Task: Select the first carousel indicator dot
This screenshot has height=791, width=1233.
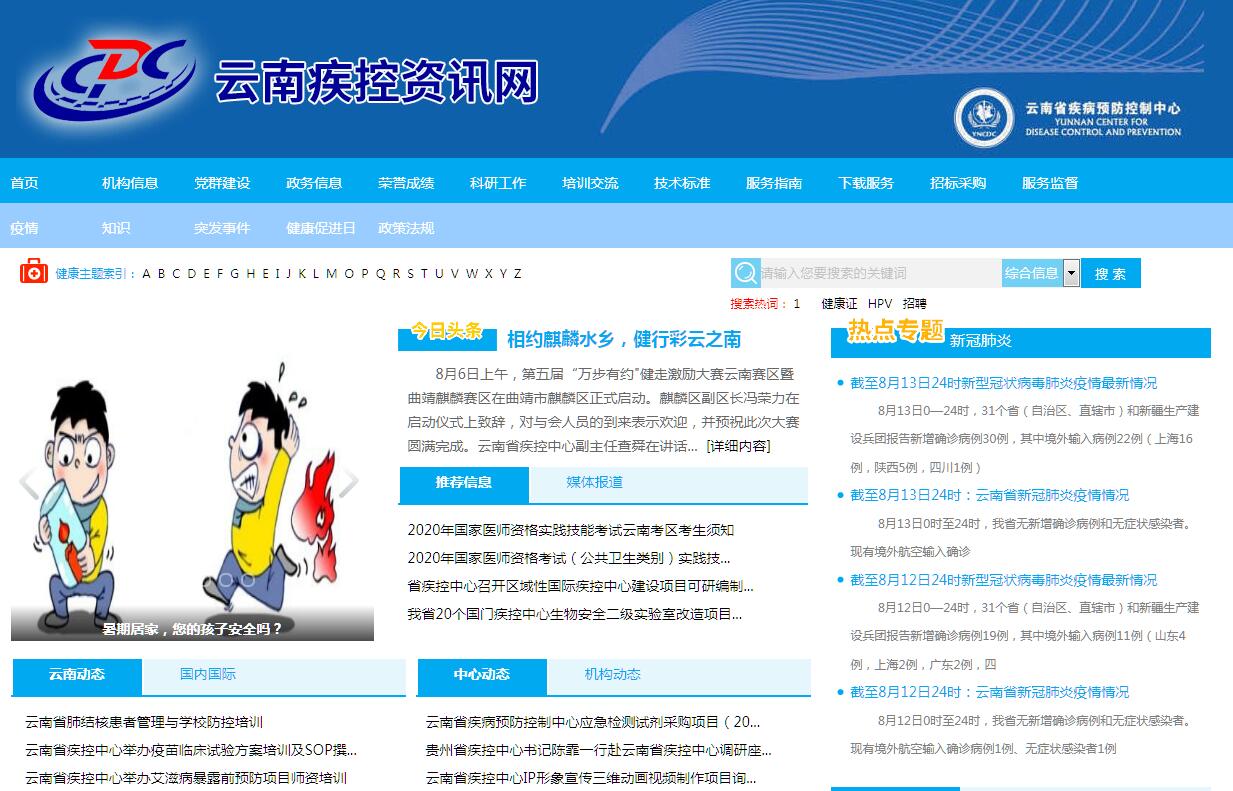Action: pyautogui.click(x=227, y=579)
